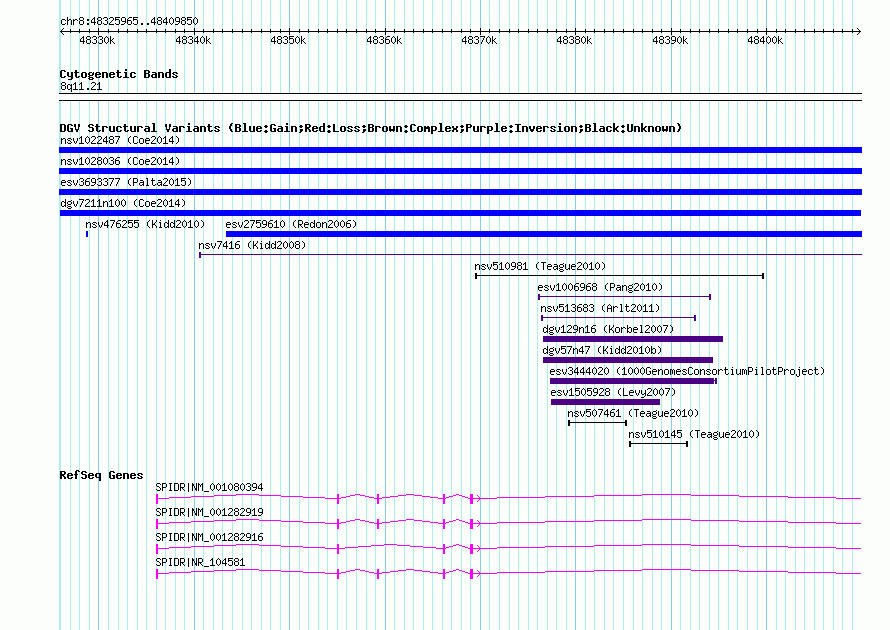The width and height of the screenshot is (890, 630).
Task: Select the 8q11.21 cytogenetic band label
Action: pyautogui.click(x=81, y=87)
